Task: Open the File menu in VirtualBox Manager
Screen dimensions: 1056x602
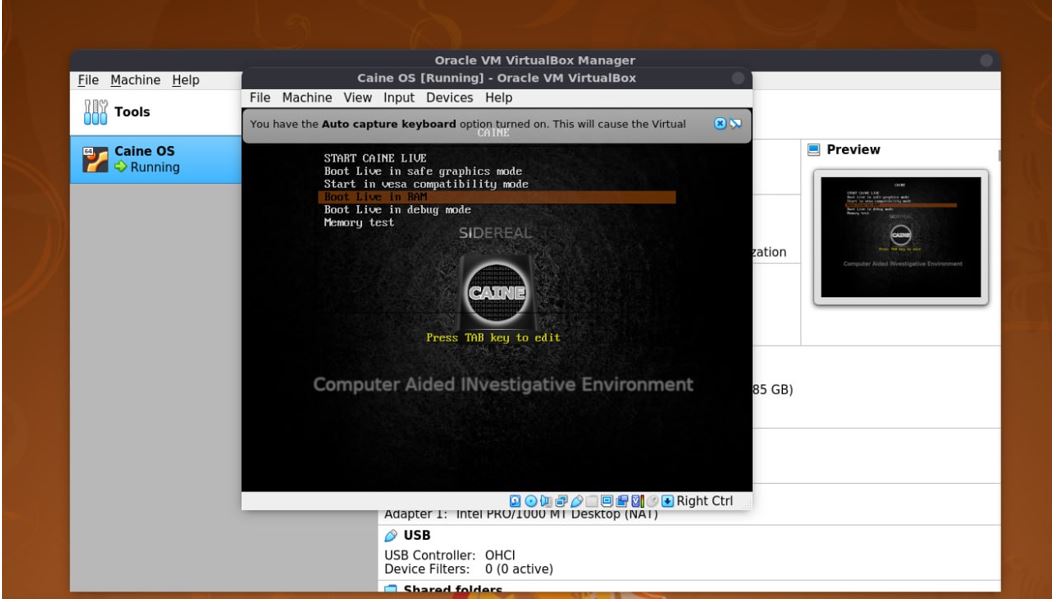Action: point(88,80)
